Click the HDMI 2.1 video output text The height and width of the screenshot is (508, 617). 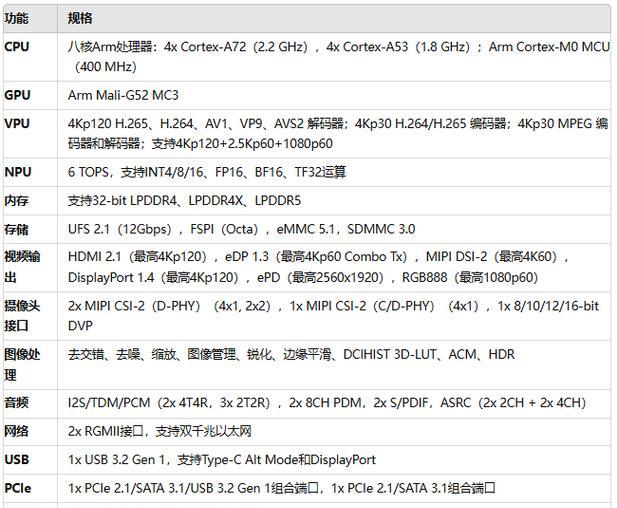tap(319, 267)
